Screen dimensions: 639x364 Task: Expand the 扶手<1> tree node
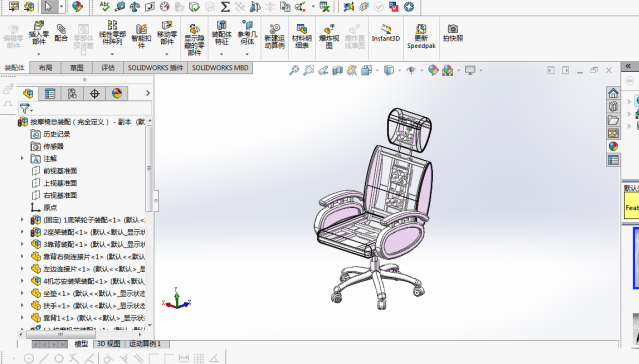[x=22, y=305]
